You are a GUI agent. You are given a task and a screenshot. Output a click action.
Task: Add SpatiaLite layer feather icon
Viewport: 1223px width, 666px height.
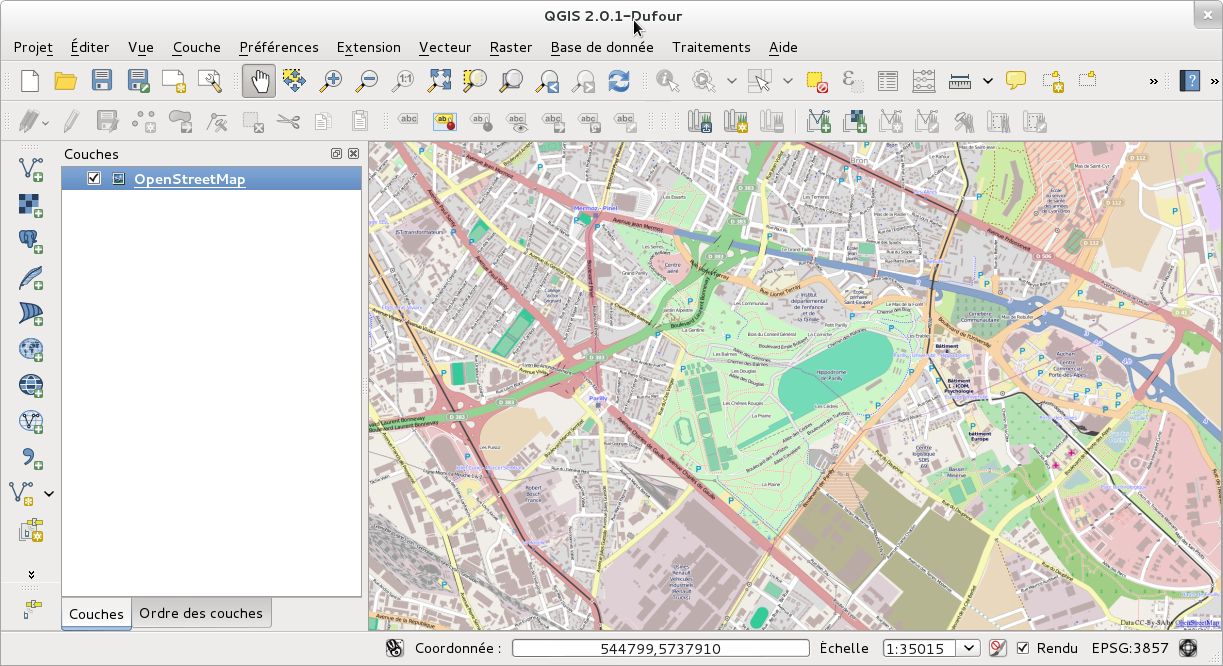[31, 276]
